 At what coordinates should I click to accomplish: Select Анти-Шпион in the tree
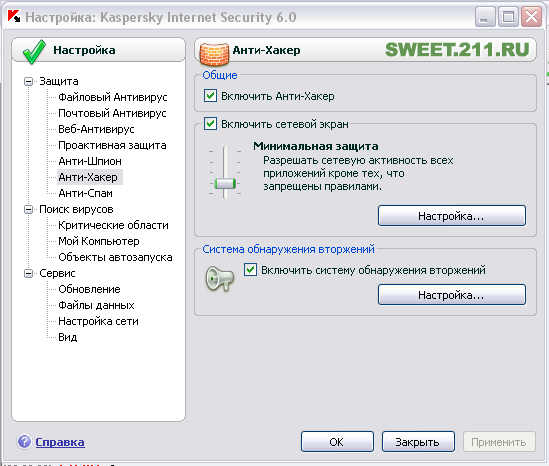(90, 161)
